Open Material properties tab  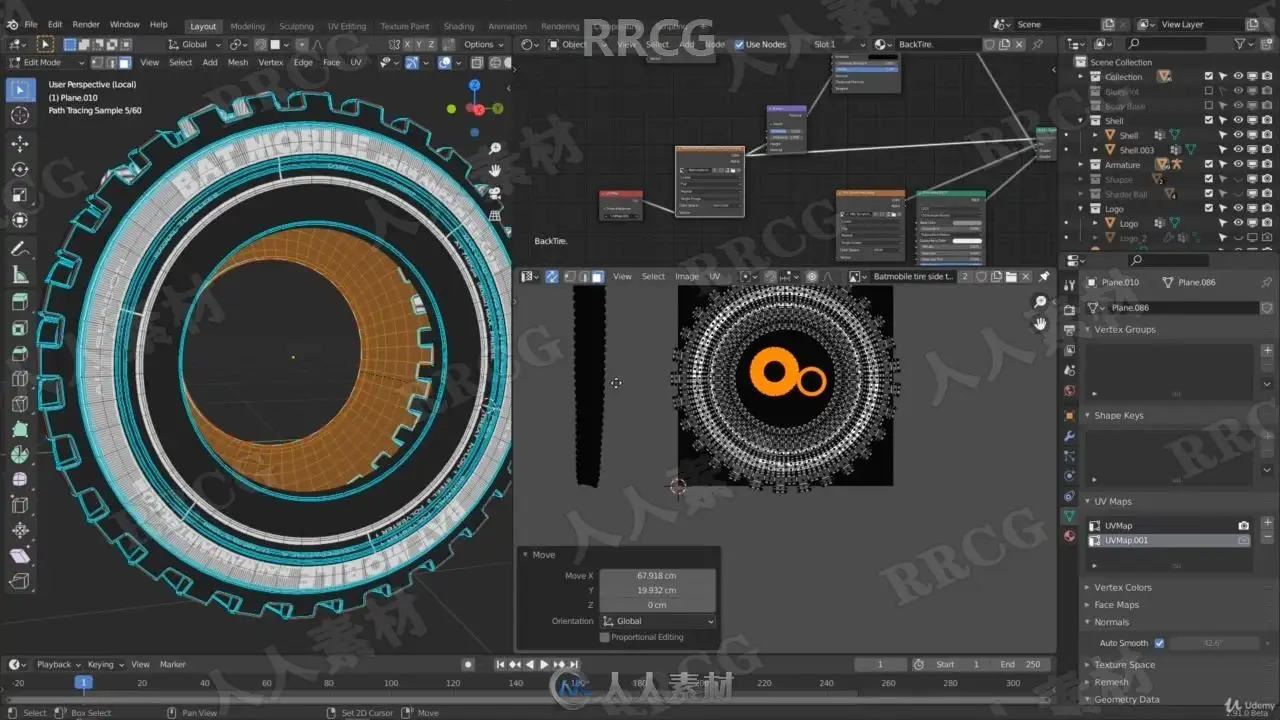pos(1069,536)
